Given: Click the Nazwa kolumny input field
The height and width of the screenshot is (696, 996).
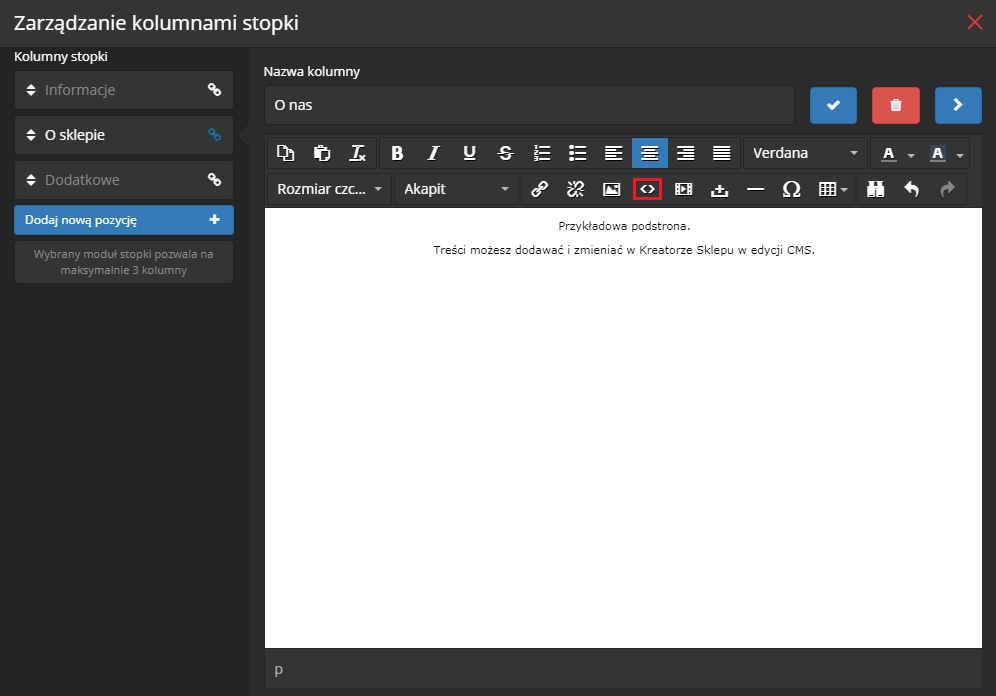Looking at the screenshot, I should 529,105.
